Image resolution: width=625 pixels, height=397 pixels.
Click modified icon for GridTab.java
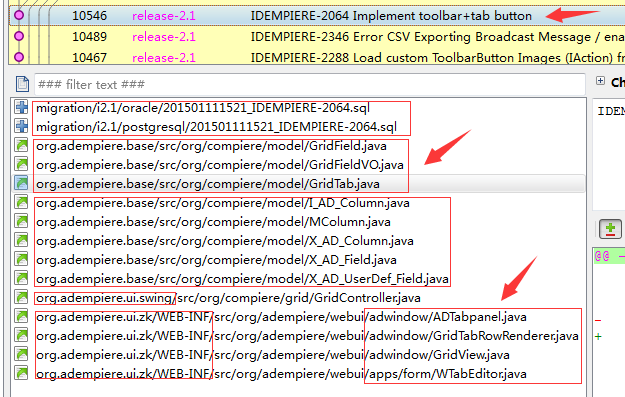22,183
